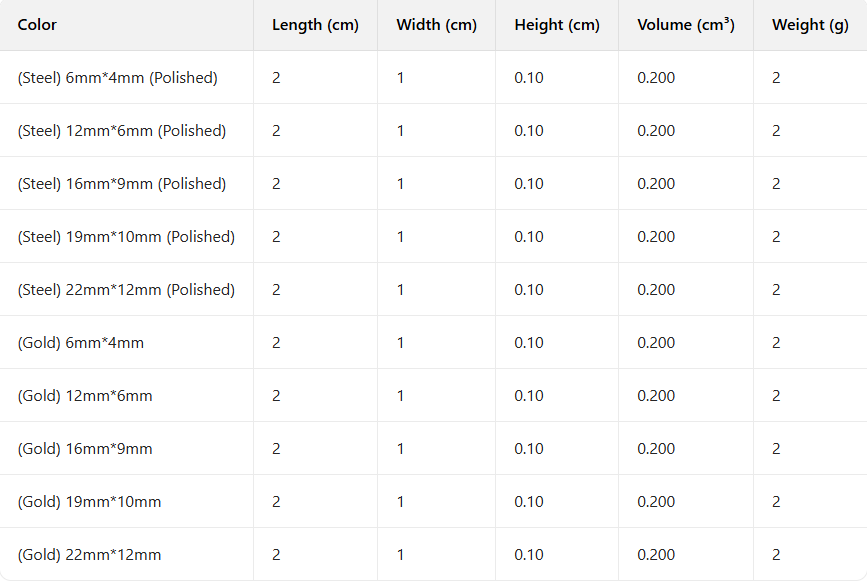Select the (Gold) 6mm*4mm cell
The height and width of the screenshot is (581, 867).
[x=81, y=343]
